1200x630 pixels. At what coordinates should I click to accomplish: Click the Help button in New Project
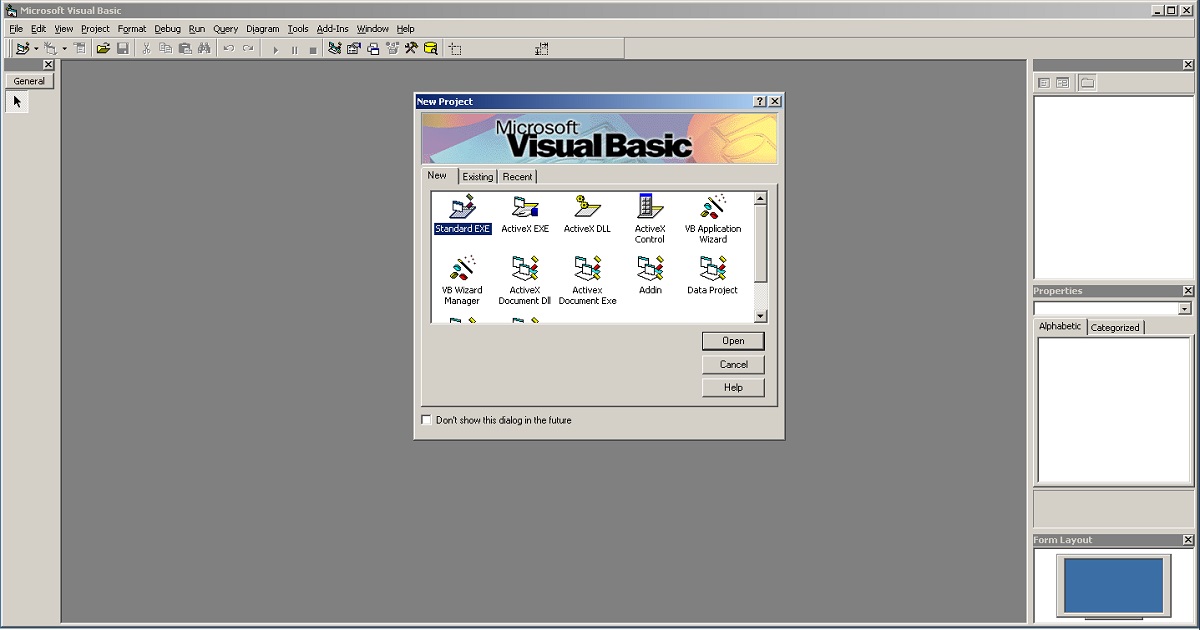coord(733,387)
